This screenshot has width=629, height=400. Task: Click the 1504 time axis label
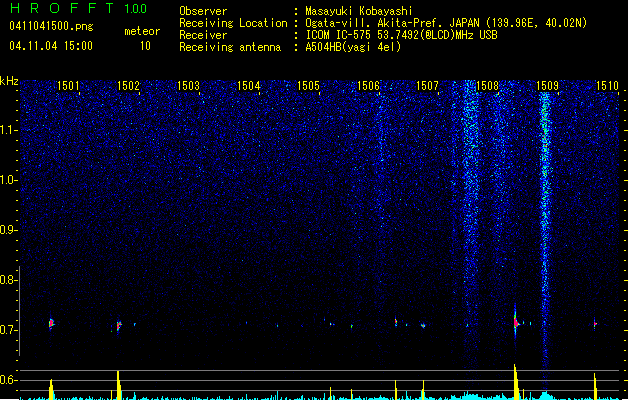click(x=248, y=85)
